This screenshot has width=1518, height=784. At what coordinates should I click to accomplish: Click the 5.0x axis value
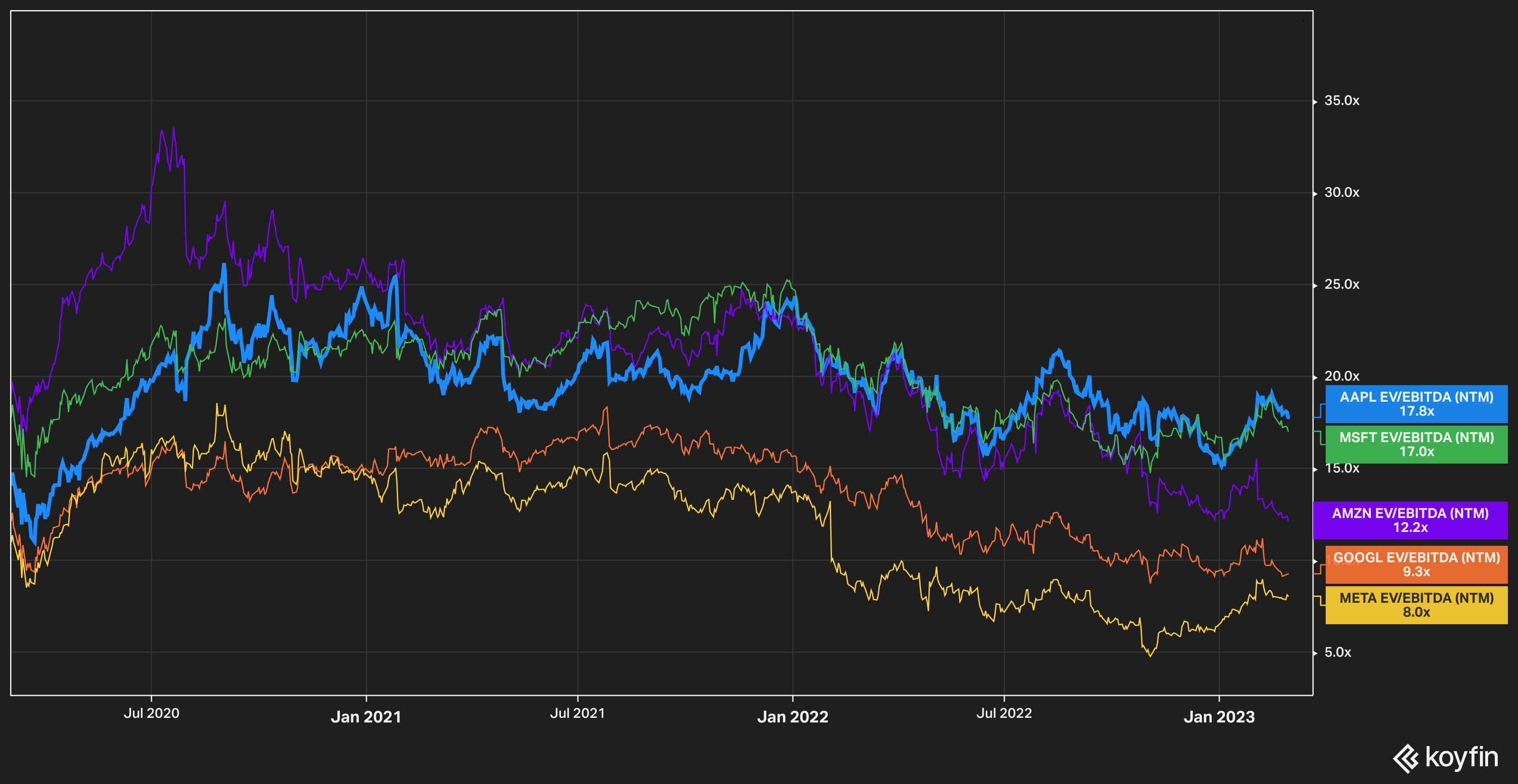pyautogui.click(x=1338, y=652)
